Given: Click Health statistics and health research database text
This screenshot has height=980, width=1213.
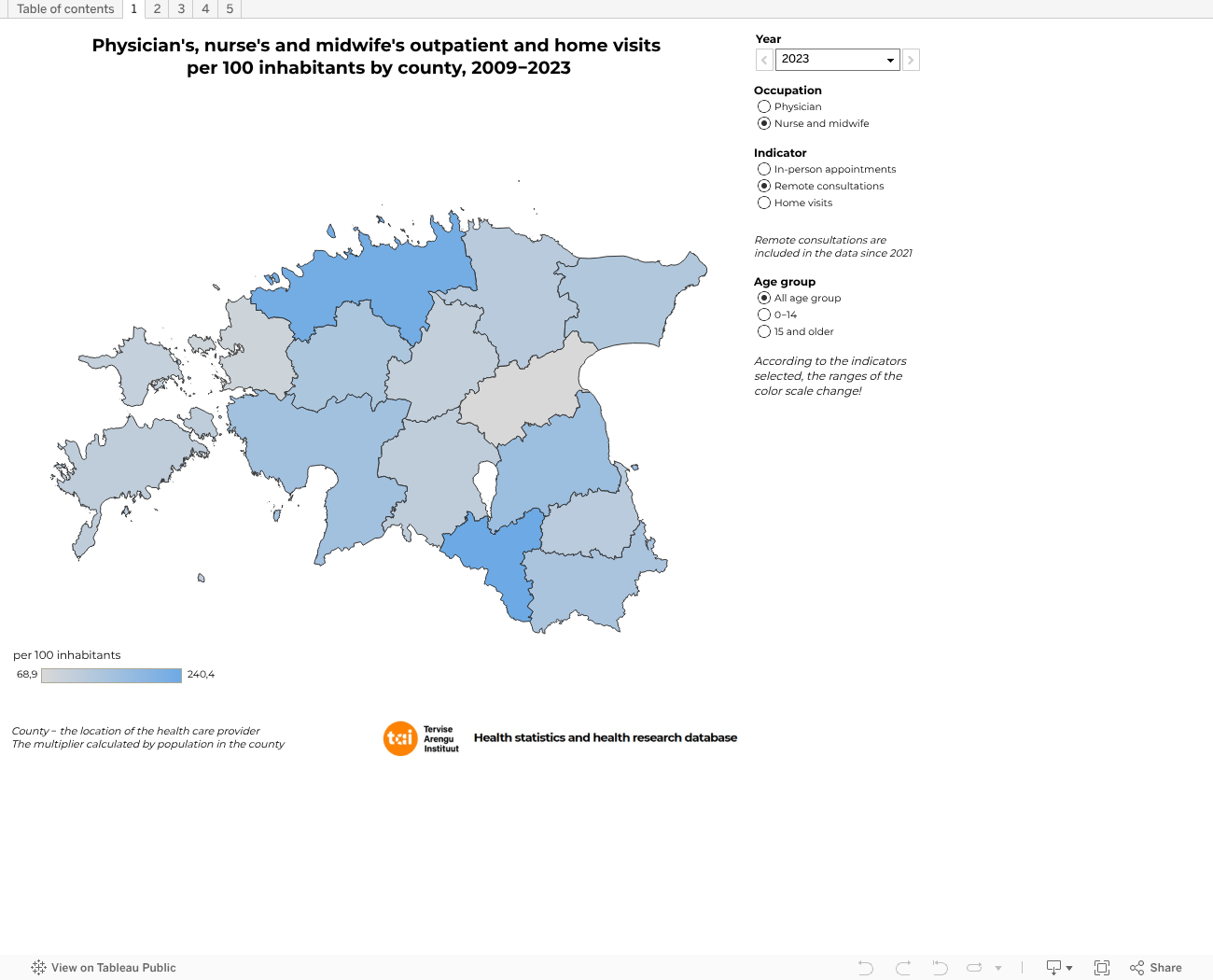Looking at the screenshot, I should 606,737.
